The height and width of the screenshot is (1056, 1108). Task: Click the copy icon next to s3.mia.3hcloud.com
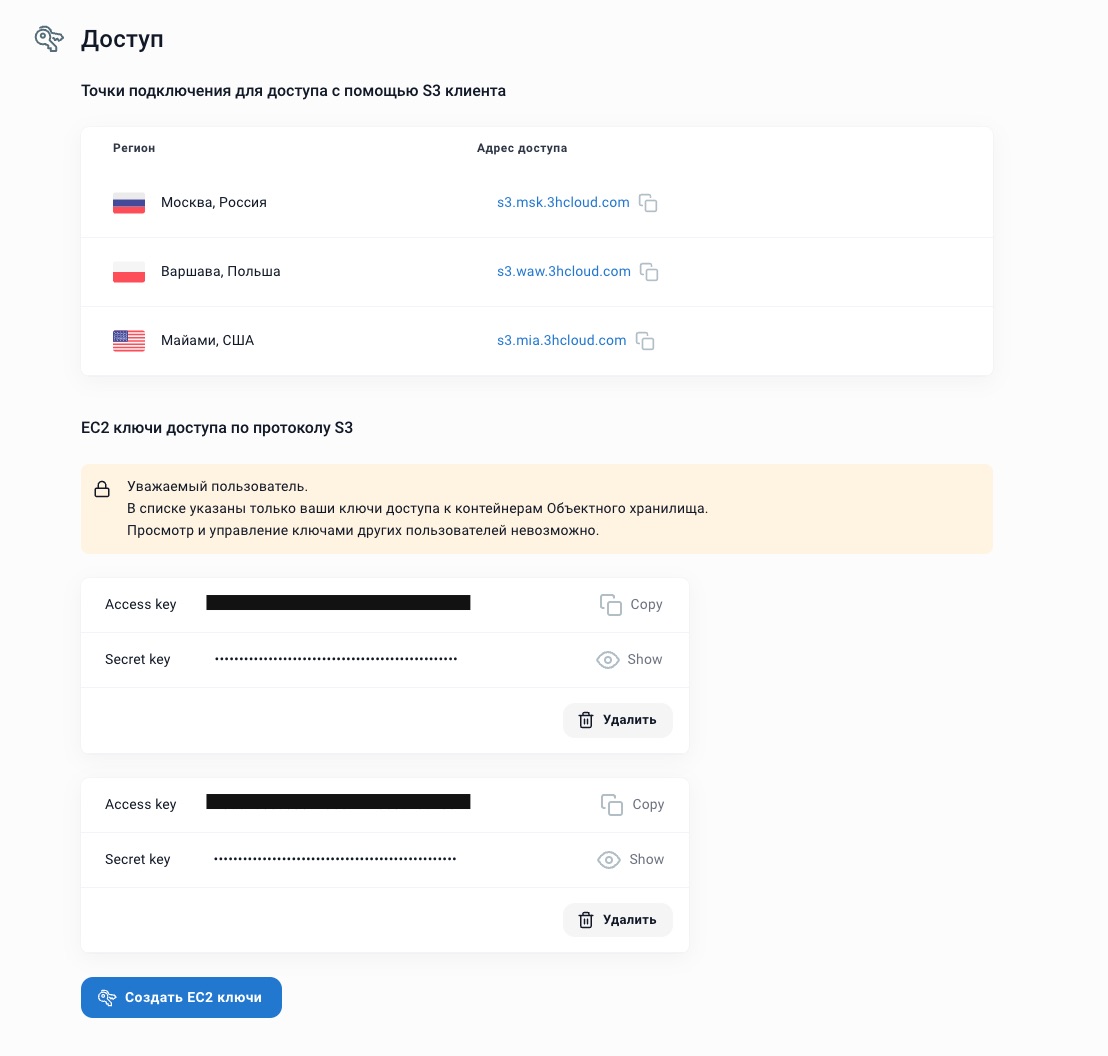[x=645, y=341]
